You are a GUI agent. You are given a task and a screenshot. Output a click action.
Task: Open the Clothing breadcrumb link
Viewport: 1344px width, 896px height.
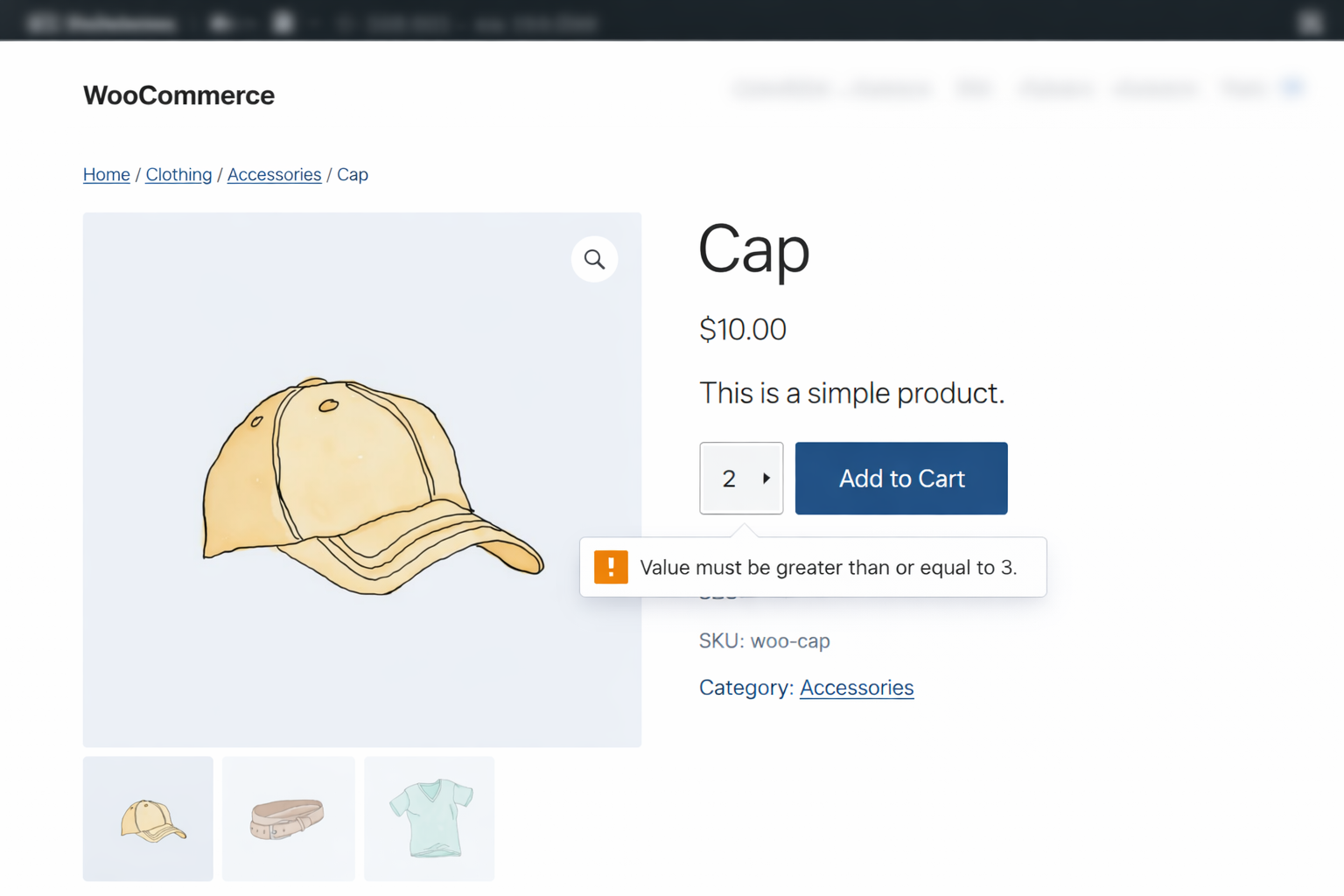pos(178,174)
